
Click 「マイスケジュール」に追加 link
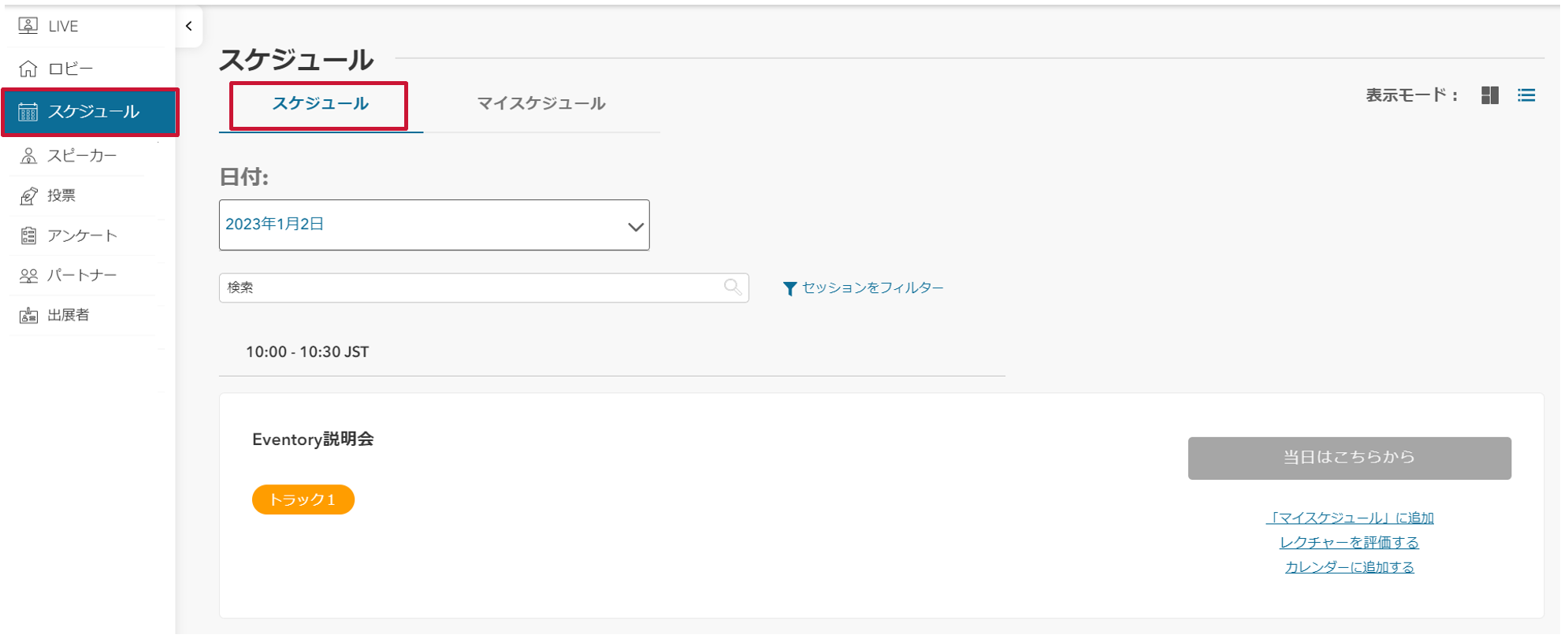(x=1350, y=518)
